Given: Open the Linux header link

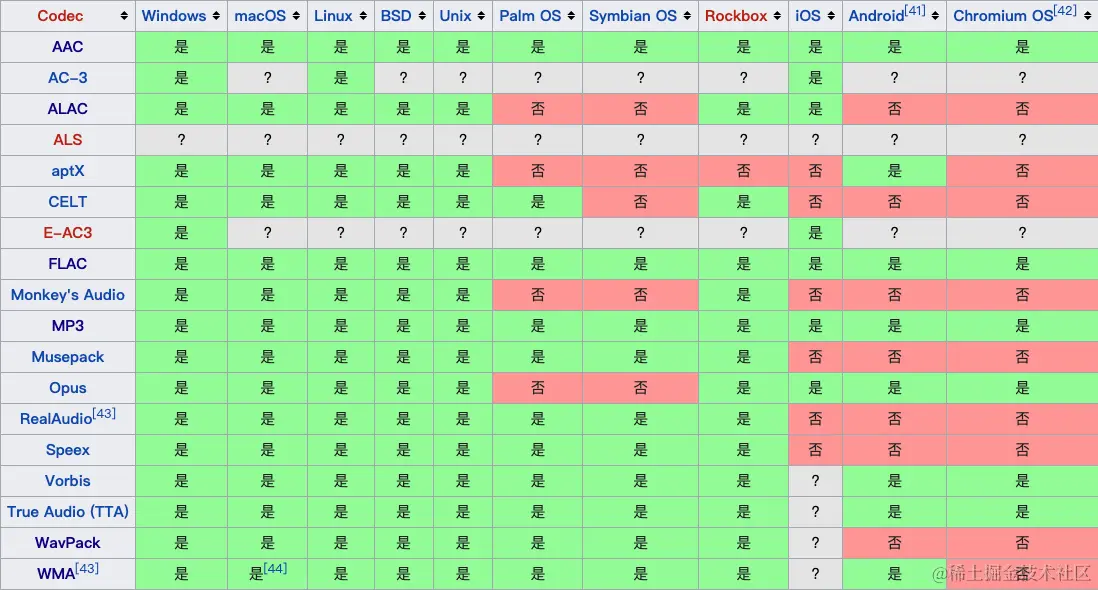Looking at the screenshot, I should pos(333,16).
